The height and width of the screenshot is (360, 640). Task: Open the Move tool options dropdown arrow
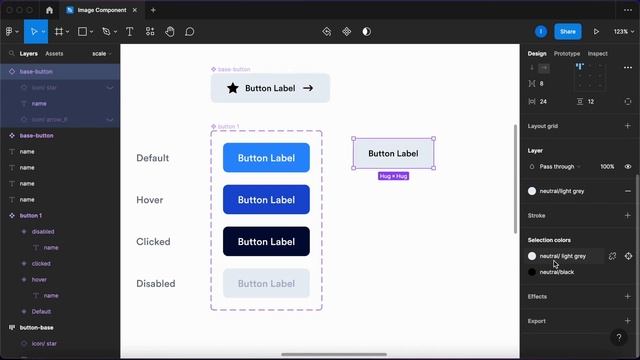pos(43,32)
